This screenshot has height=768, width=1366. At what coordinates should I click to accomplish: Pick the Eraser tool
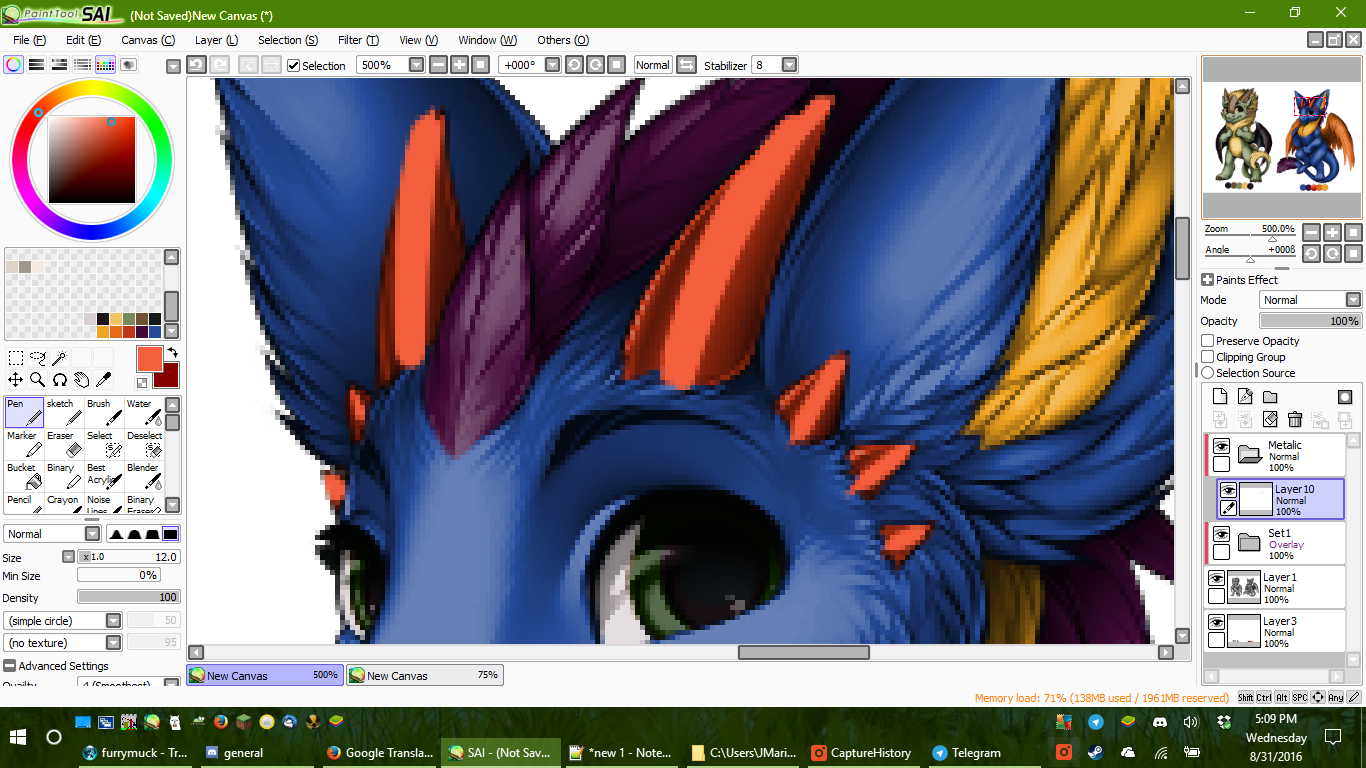pyautogui.click(x=64, y=444)
